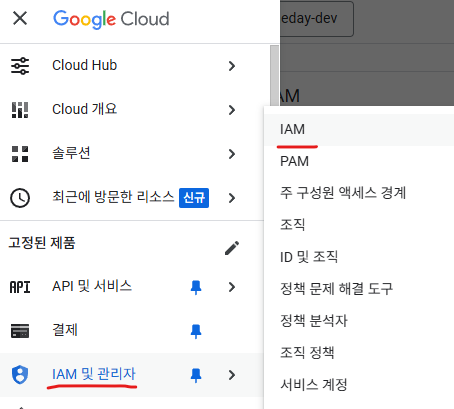
Task: Open 서비스 계정 submenu item
Action: click(x=359, y=385)
